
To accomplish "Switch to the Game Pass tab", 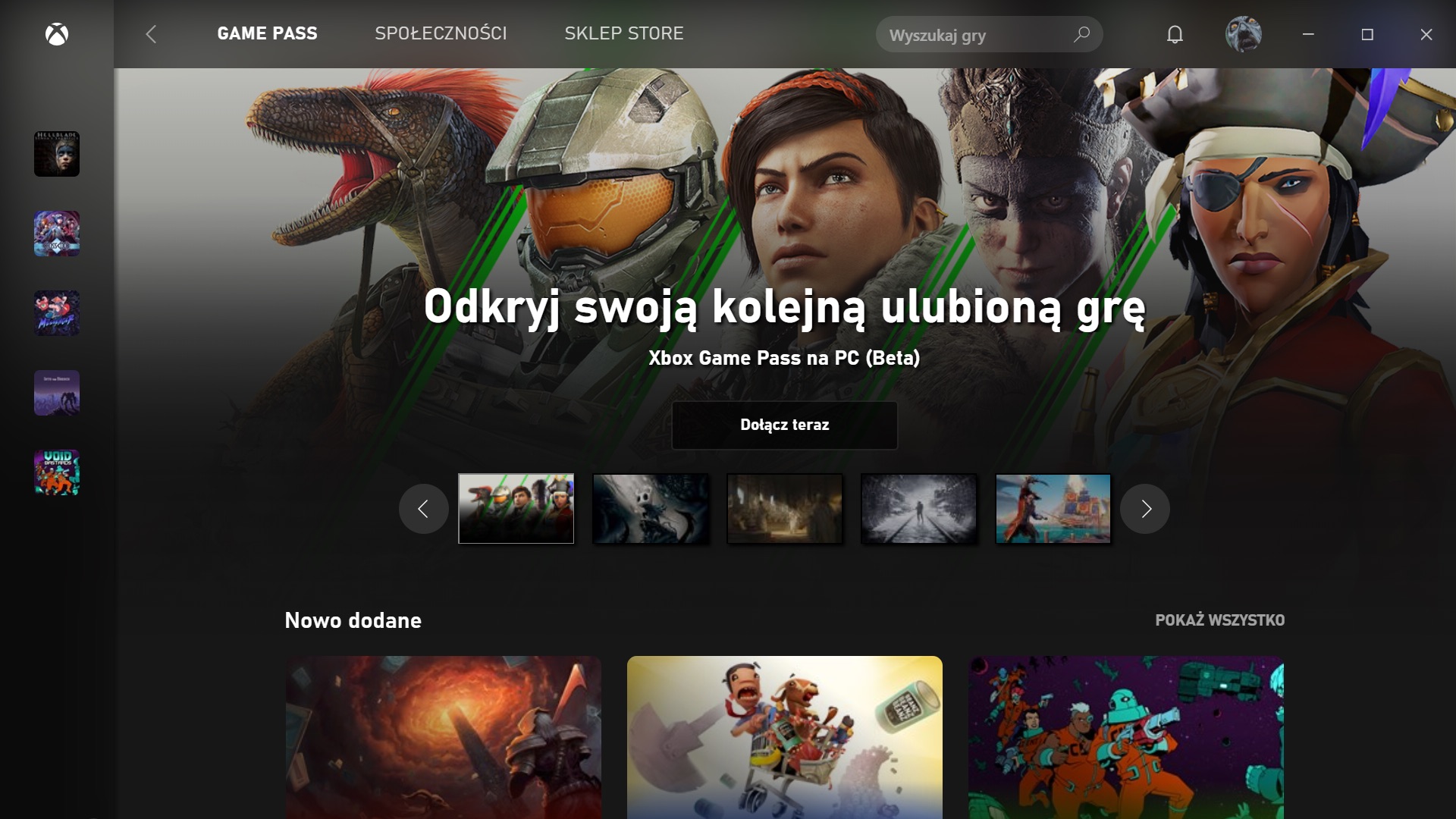I will click(x=268, y=33).
